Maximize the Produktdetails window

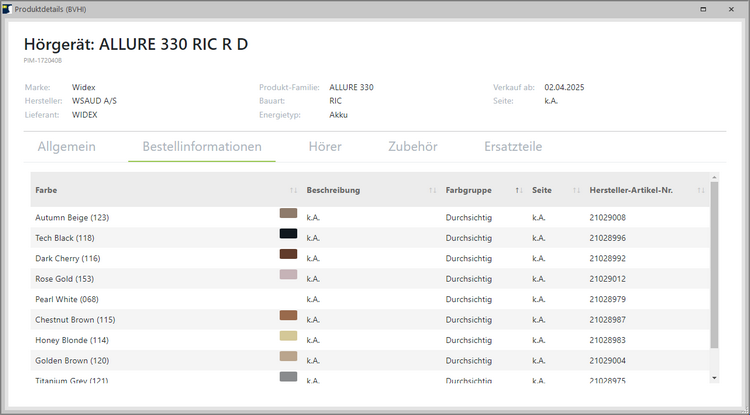[x=703, y=9]
